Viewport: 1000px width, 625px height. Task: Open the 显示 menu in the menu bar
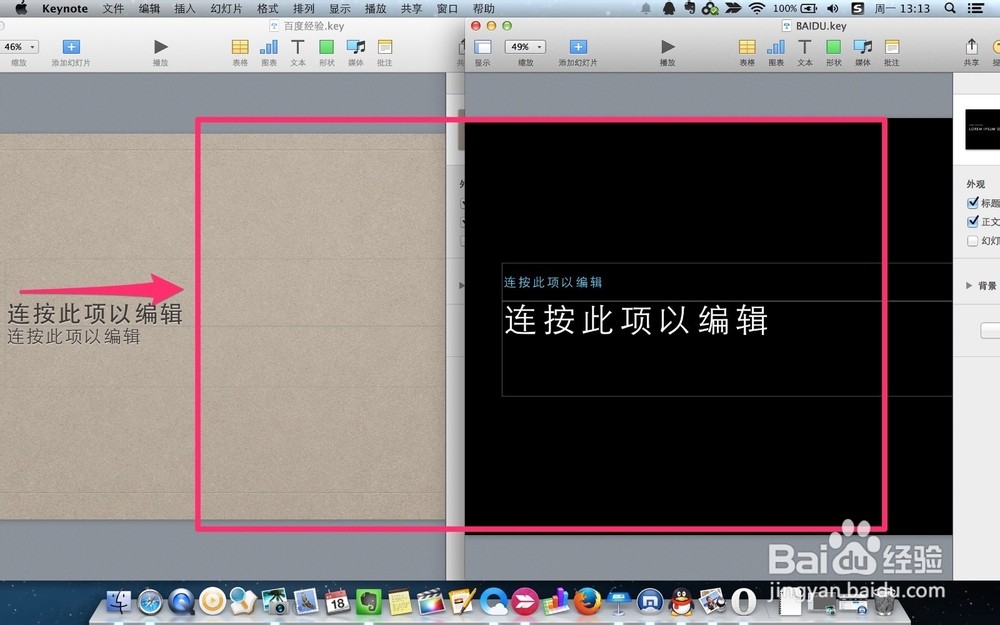pos(340,8)
